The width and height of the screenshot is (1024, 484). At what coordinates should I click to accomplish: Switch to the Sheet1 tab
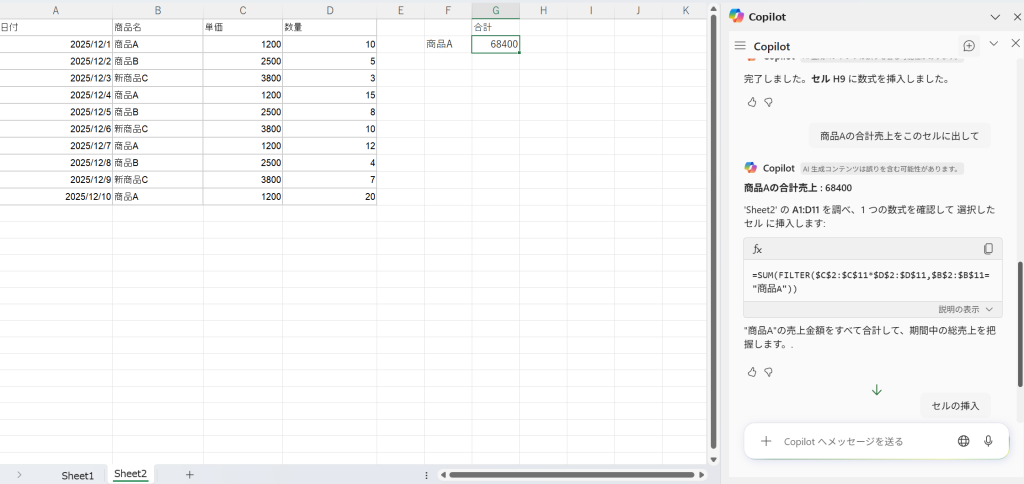[77, 476]
